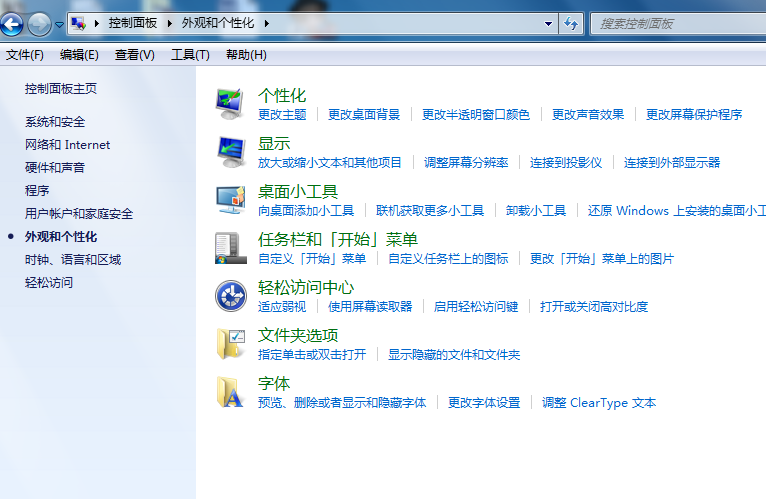
Task: Open 用户帐户和家庭安全 in the sidebar
Action: [79, 214]
